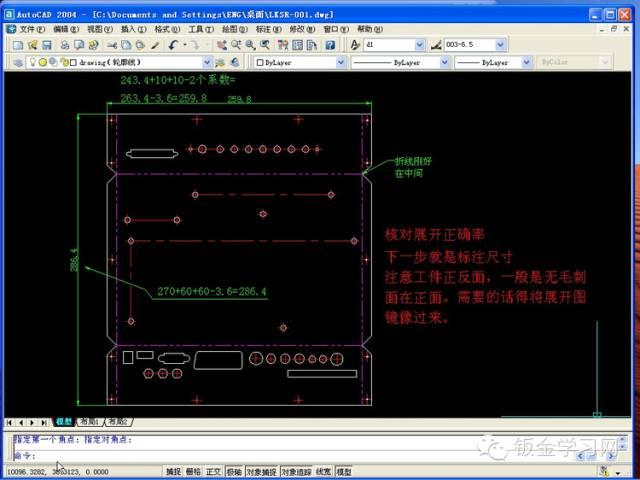Toggle 对象追踪 object tracking in status bar
640x480 pixels.
(x=296, y=472)
